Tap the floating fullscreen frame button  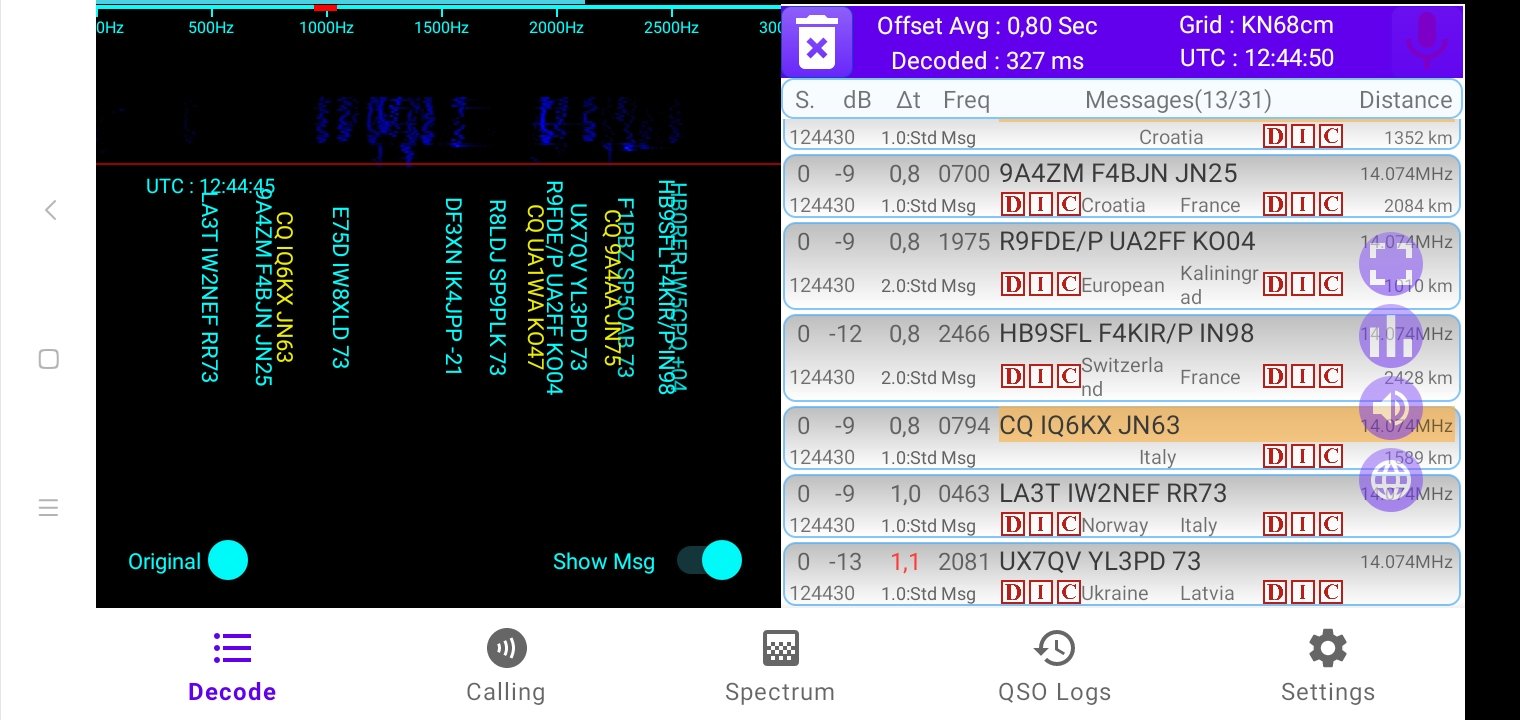click(x=1390, y=264)
